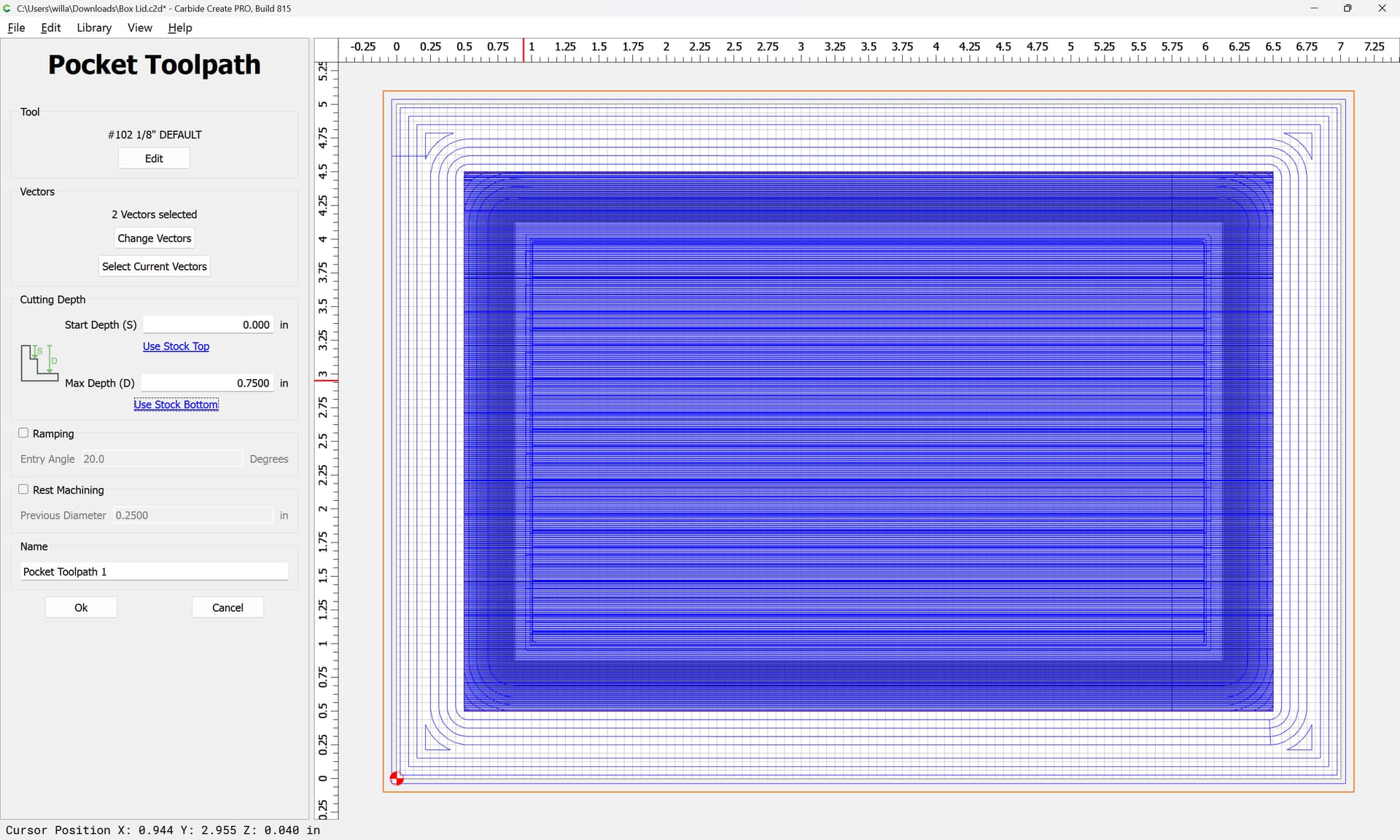Enable the Rest Machining checkbox
This screenshot has height=840, width=1400.
[23, 489]
